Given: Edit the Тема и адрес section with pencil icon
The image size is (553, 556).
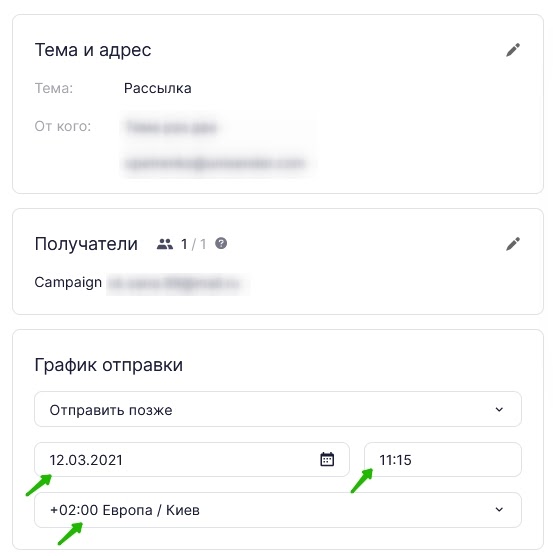Looking at the screenshot, I should pos(513,50).
